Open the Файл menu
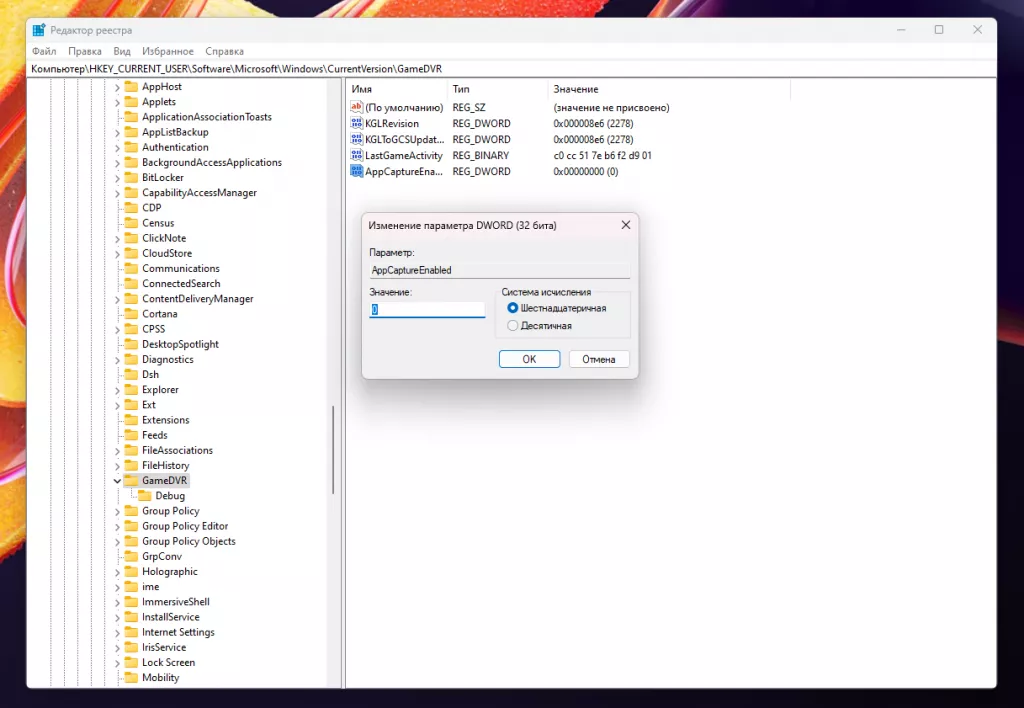1024x708 pixels. pyautogui.click(x=44, y=51)
